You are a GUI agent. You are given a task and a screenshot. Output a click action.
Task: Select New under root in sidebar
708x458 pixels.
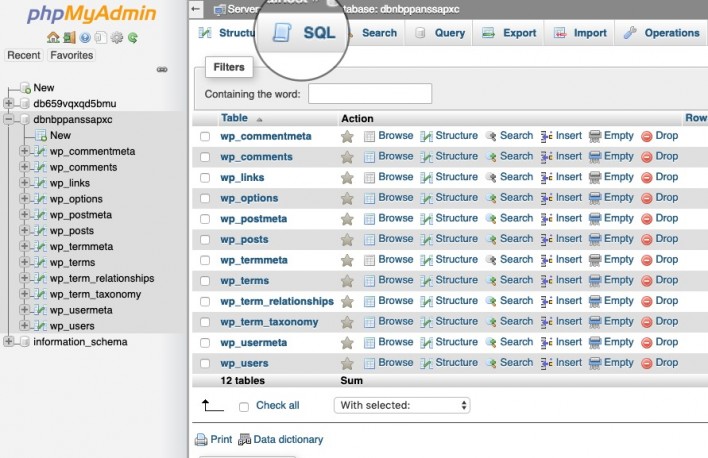(44, 88)
